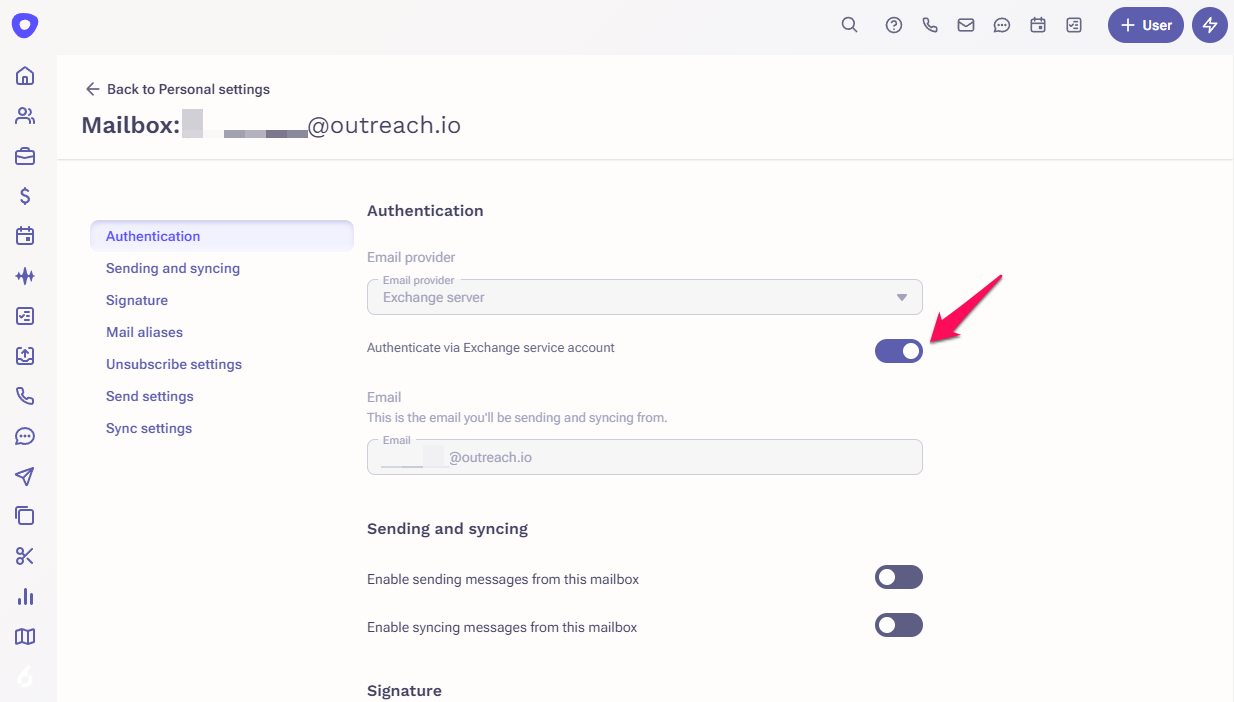The height and width of the screenshot is (702, 1234).
Task: Select Sync settings in the menu
Action: (x=149, y=428)
